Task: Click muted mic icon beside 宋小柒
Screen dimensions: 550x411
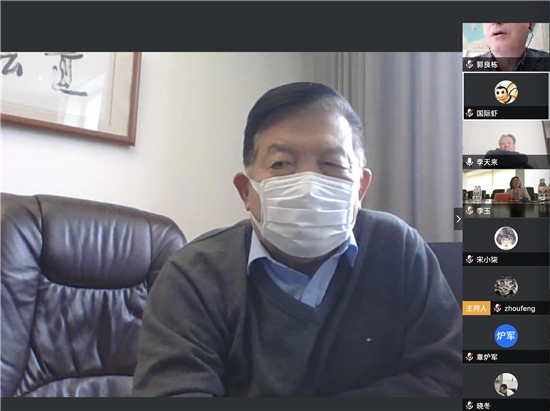Action: click(469, 260)
